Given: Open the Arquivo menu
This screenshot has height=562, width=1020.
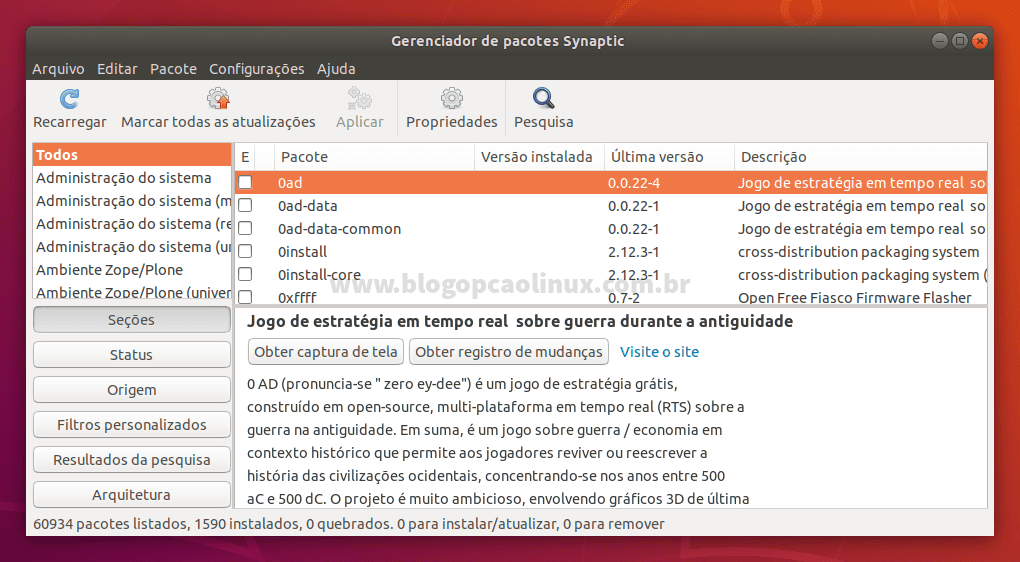Looking at the screenshot, I should [x=59, y=69].
